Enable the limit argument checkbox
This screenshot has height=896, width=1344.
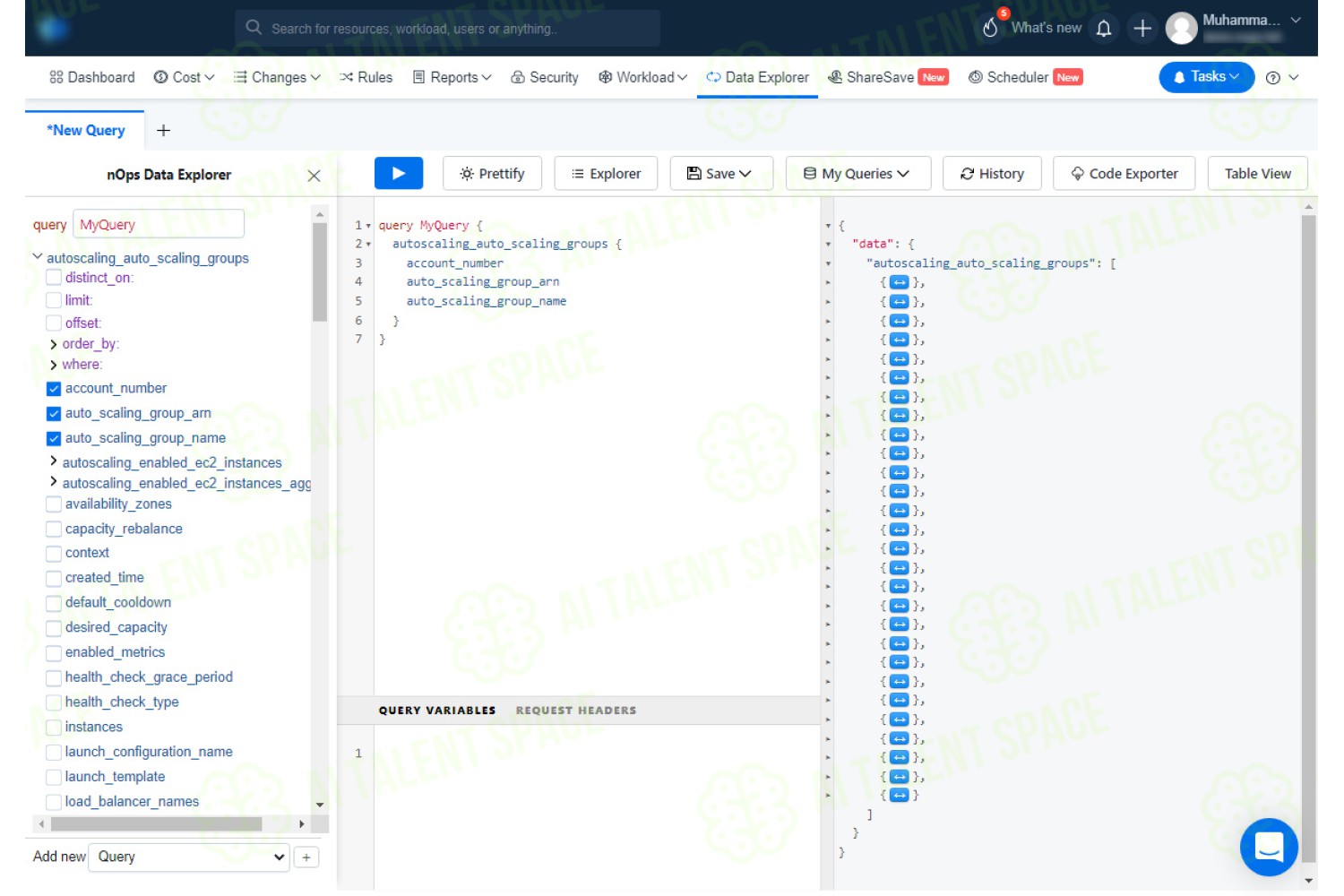[x=54, y=301]
